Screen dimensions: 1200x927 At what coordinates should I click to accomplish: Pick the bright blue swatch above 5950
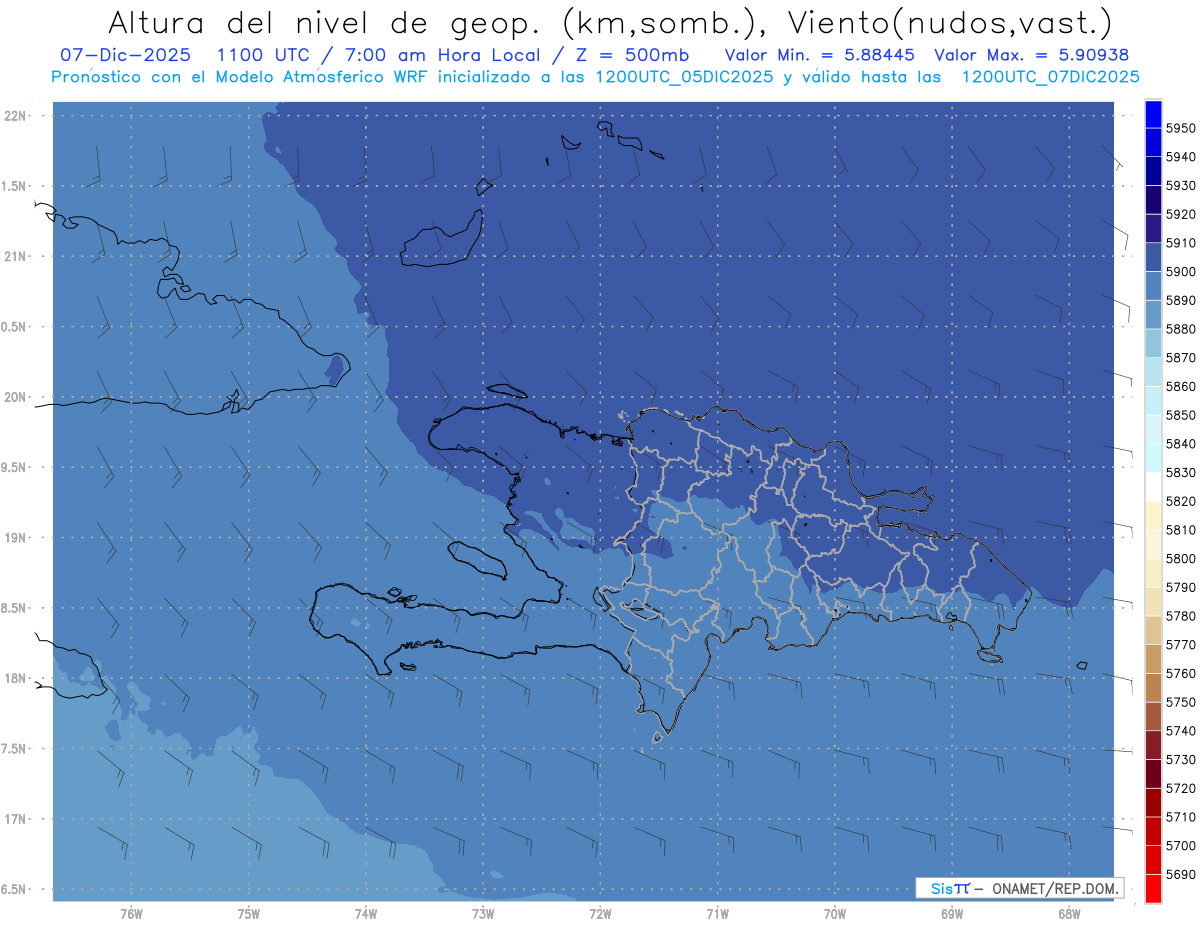(x=1153, y=113)
